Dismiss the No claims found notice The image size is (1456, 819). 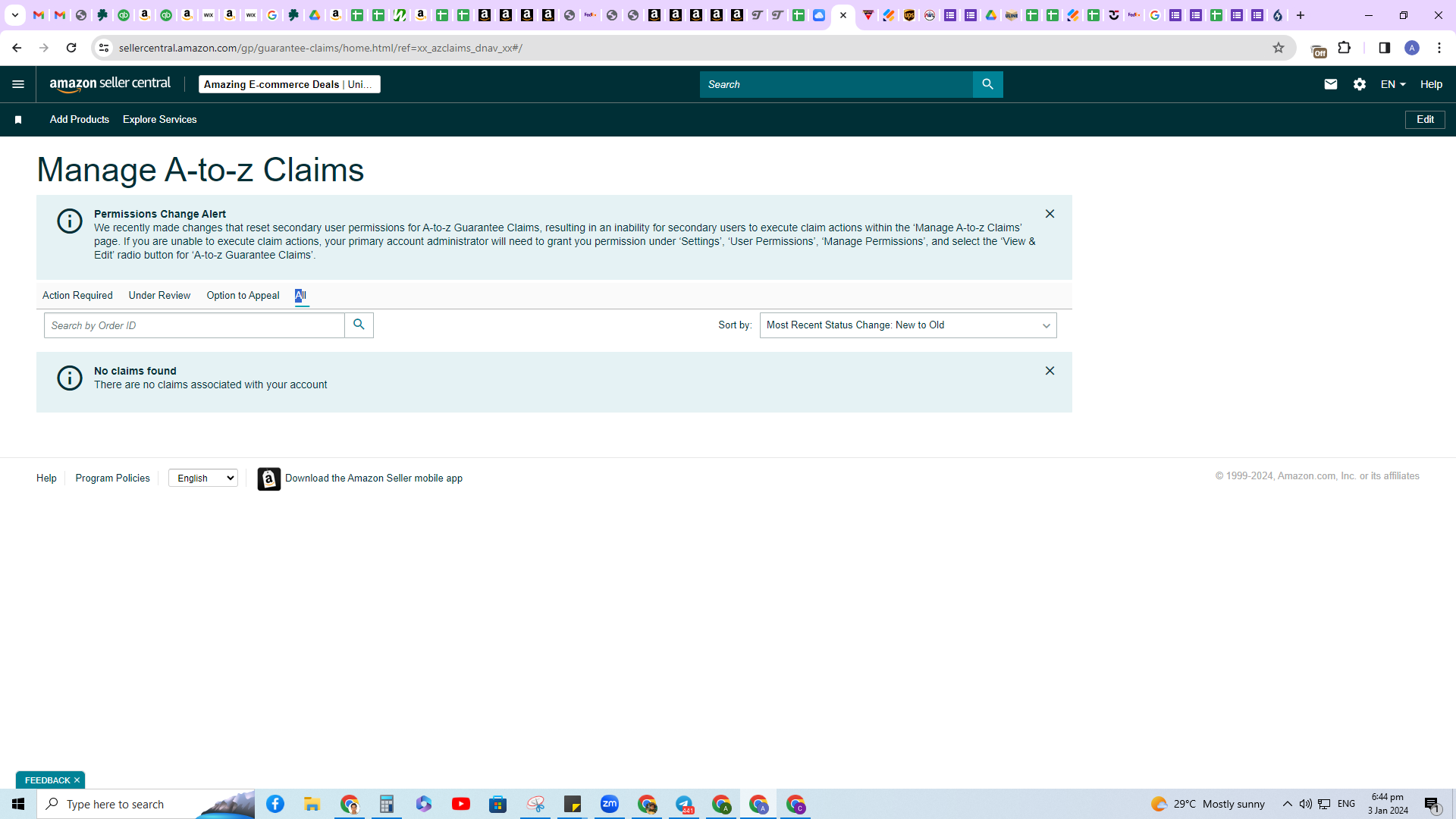coord(1050,371)
